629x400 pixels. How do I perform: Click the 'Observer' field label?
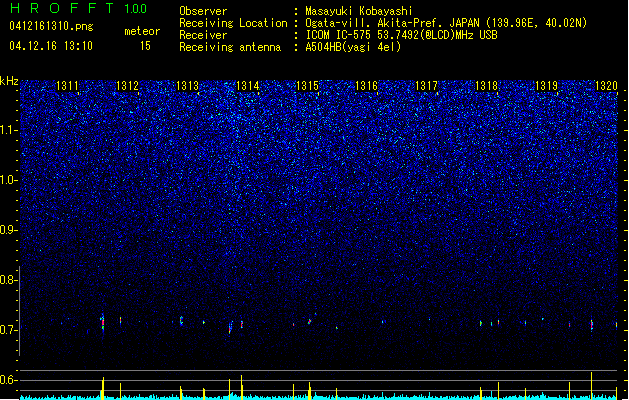pyautogui.click(x=203, y=11)
